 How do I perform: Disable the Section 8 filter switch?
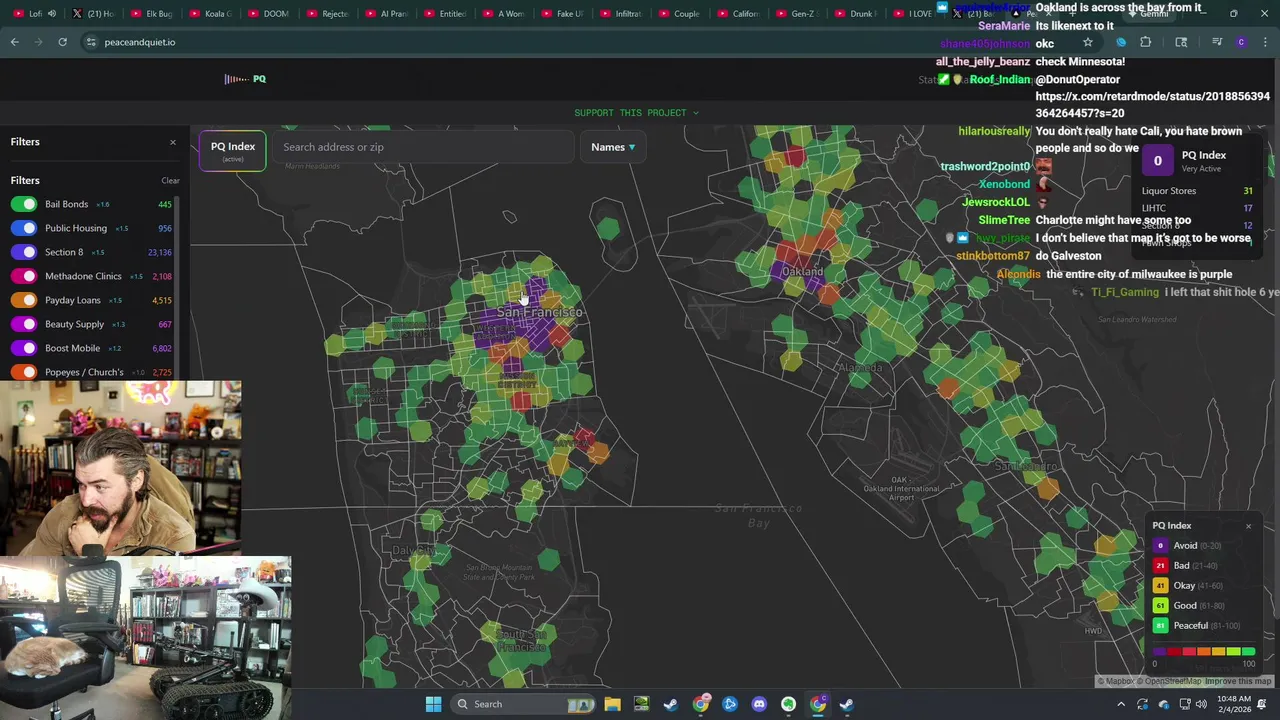[x=24, y=252]
